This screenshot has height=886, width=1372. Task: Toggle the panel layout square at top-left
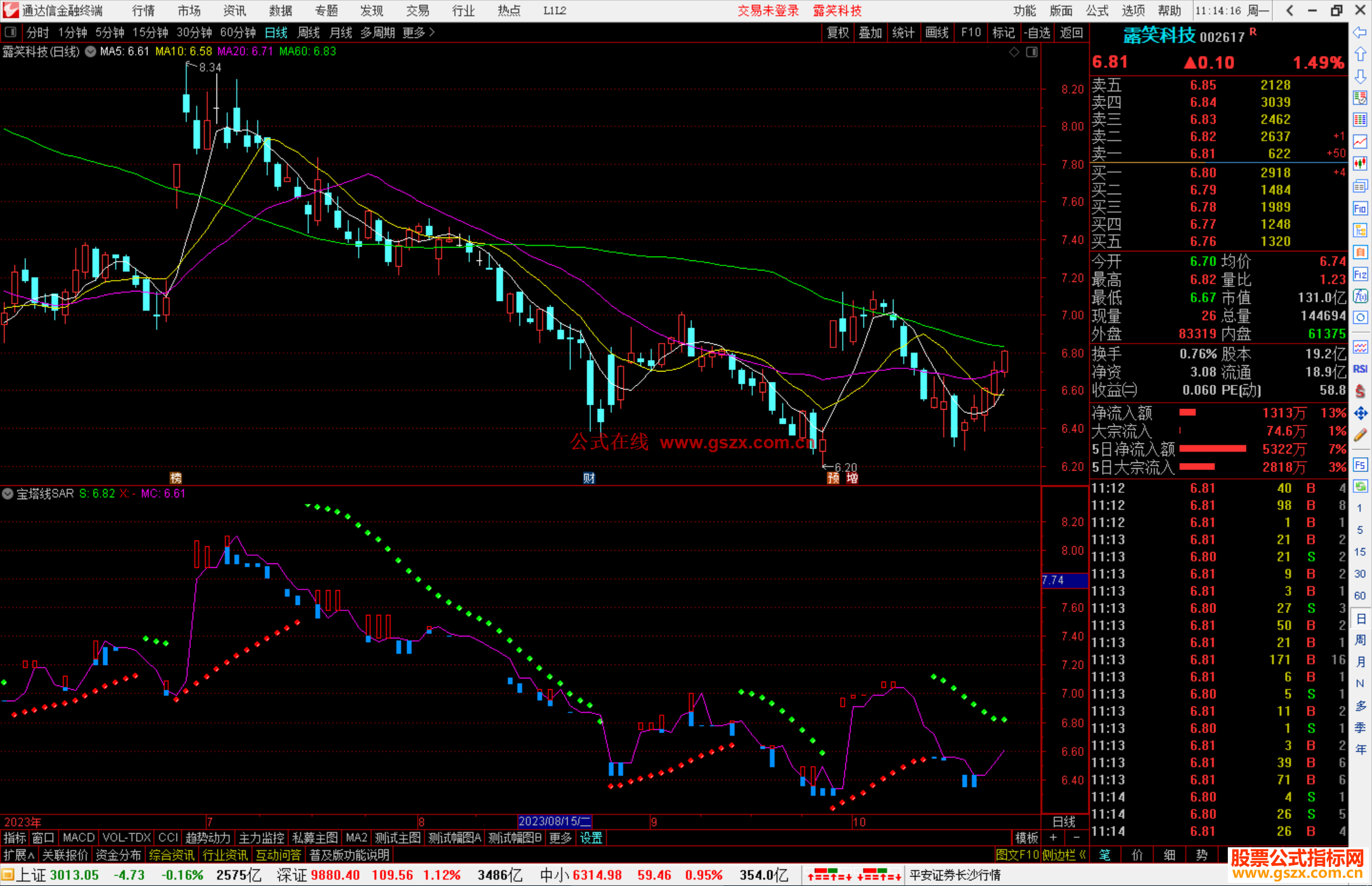pos(11,32)
